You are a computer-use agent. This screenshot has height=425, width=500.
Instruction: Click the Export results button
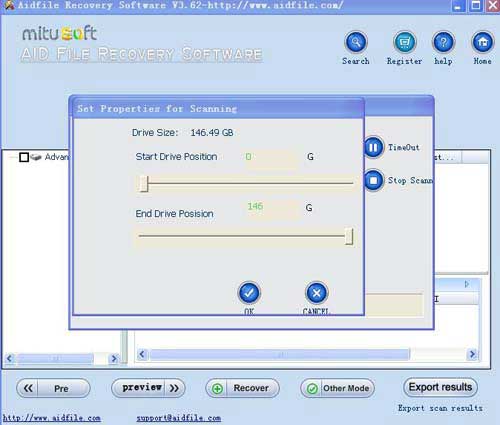point(440,387)
